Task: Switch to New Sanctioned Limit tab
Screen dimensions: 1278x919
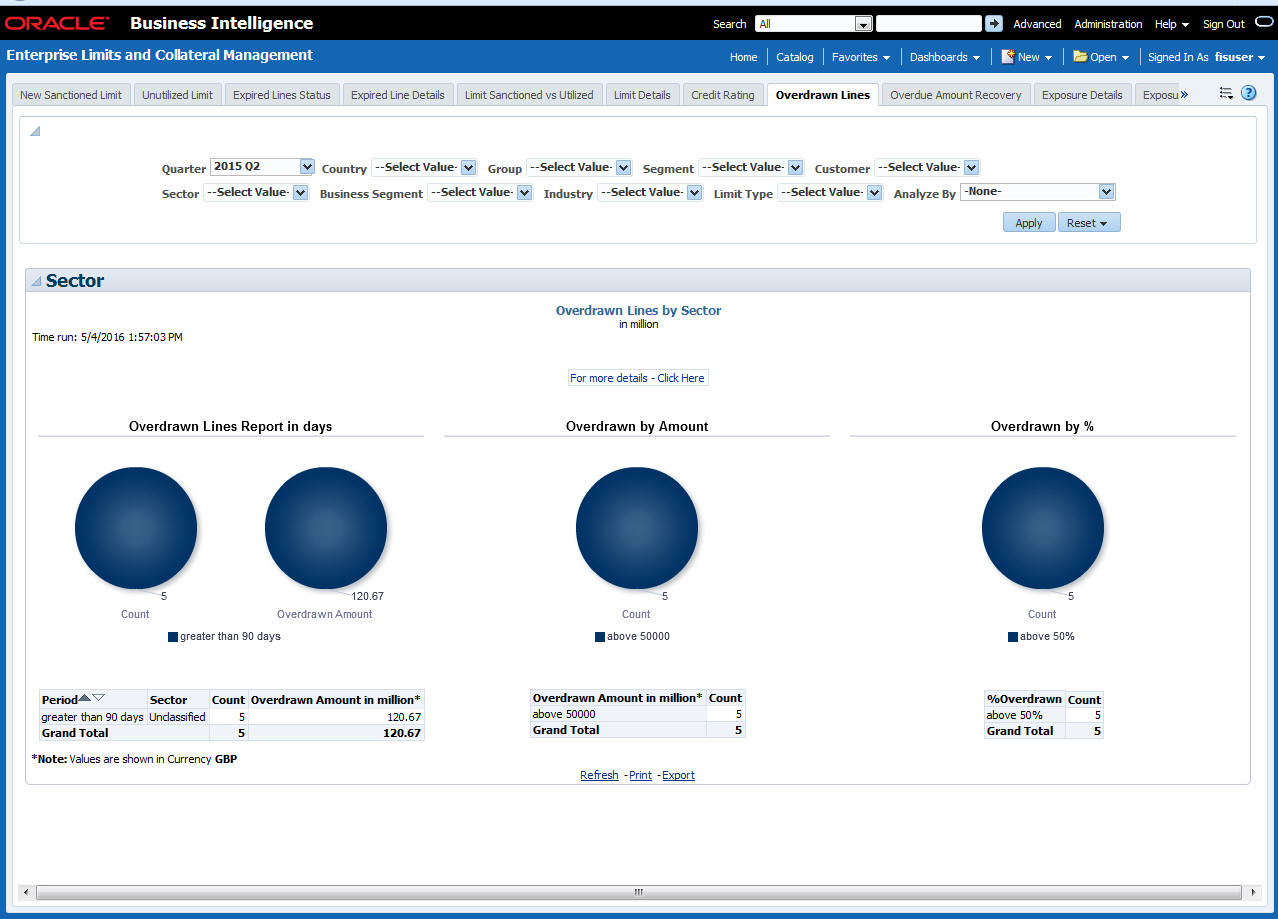Action: 71,95
